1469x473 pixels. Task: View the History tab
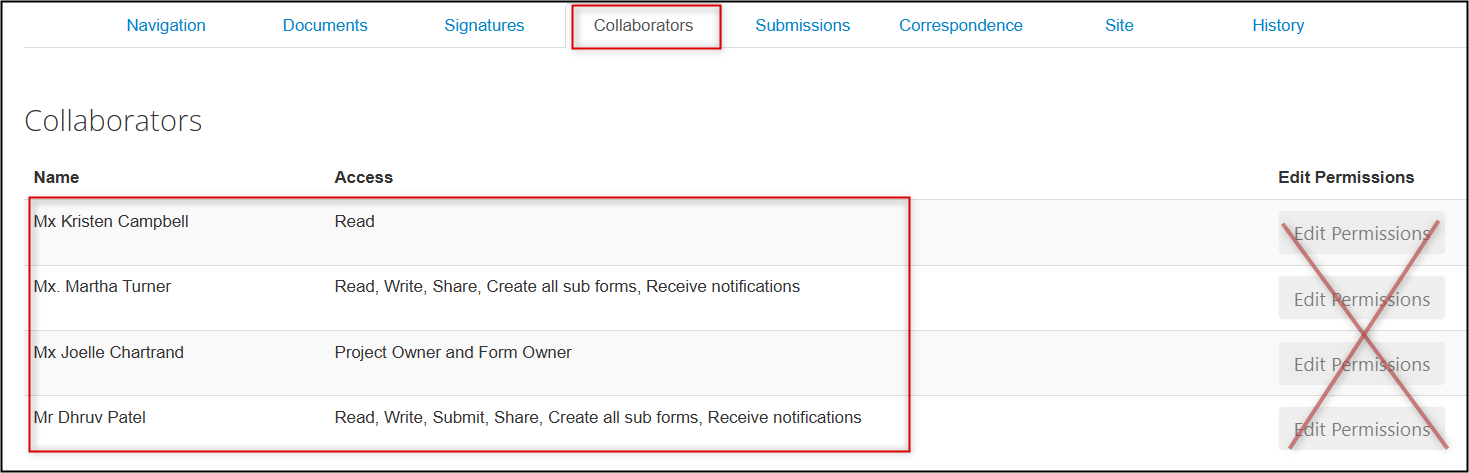tap(1278, 26)
